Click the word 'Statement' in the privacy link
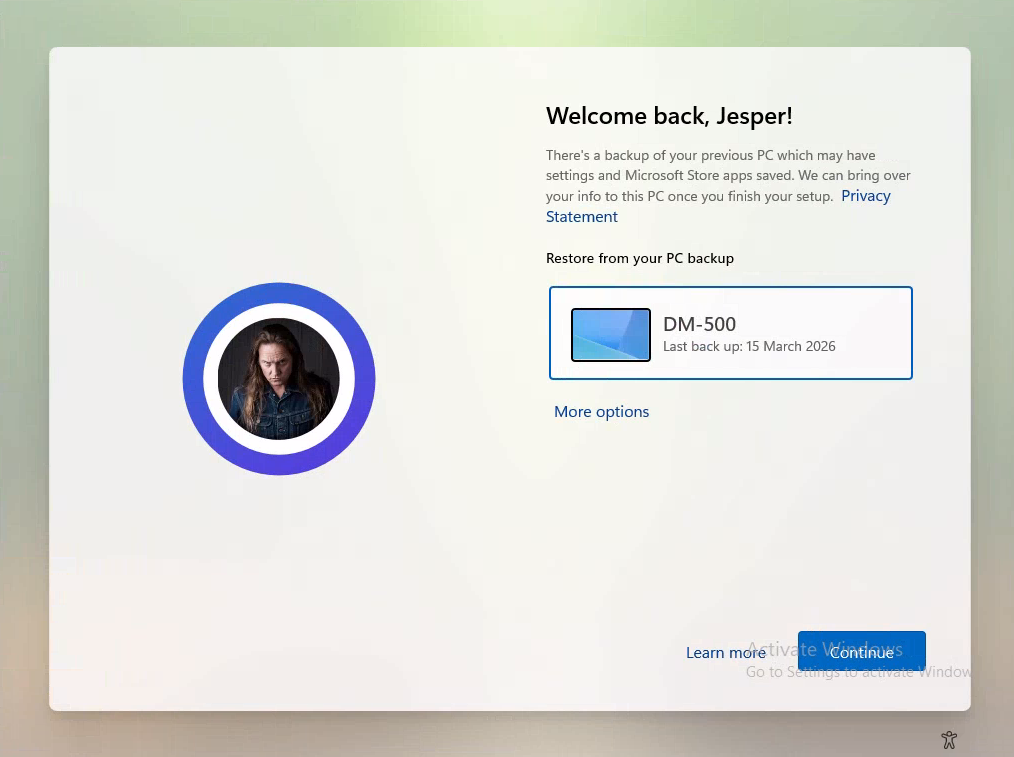 point(581,217)
